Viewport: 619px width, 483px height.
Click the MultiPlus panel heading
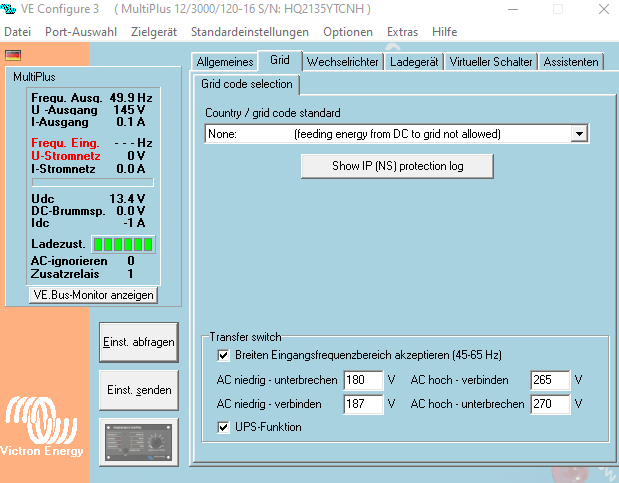coord(34,77)
